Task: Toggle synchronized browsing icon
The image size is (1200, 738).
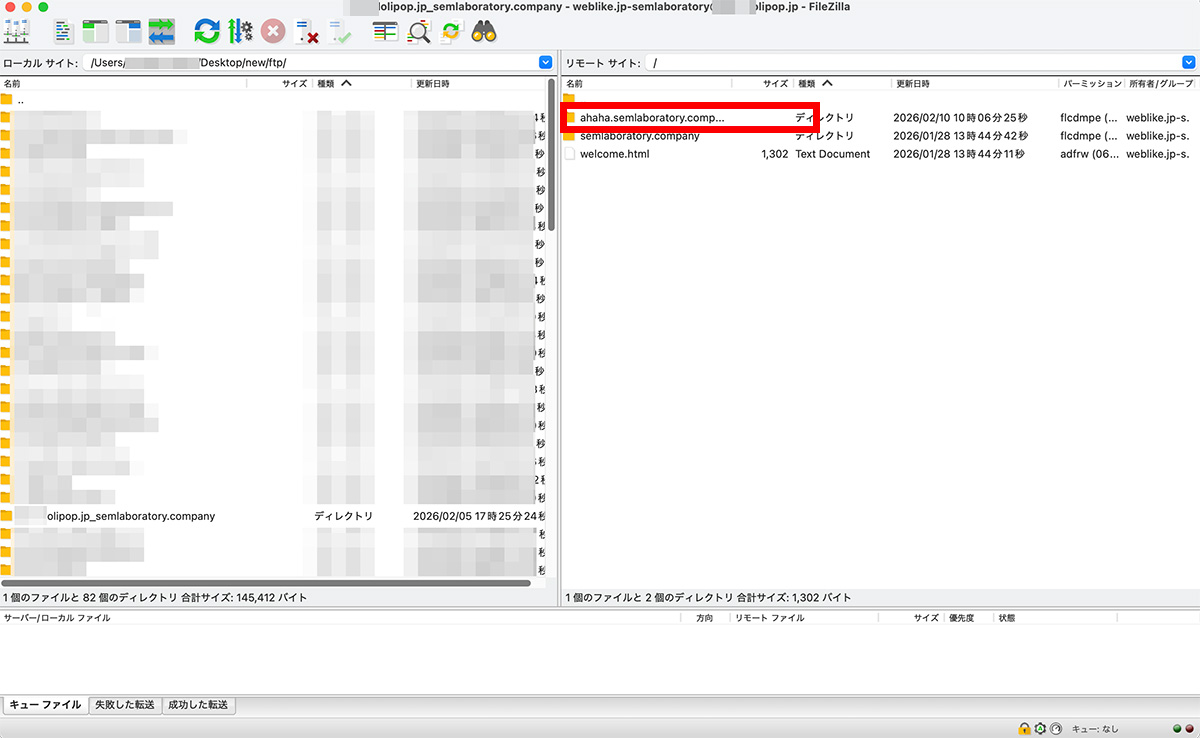Action: [x=451, y=31]
